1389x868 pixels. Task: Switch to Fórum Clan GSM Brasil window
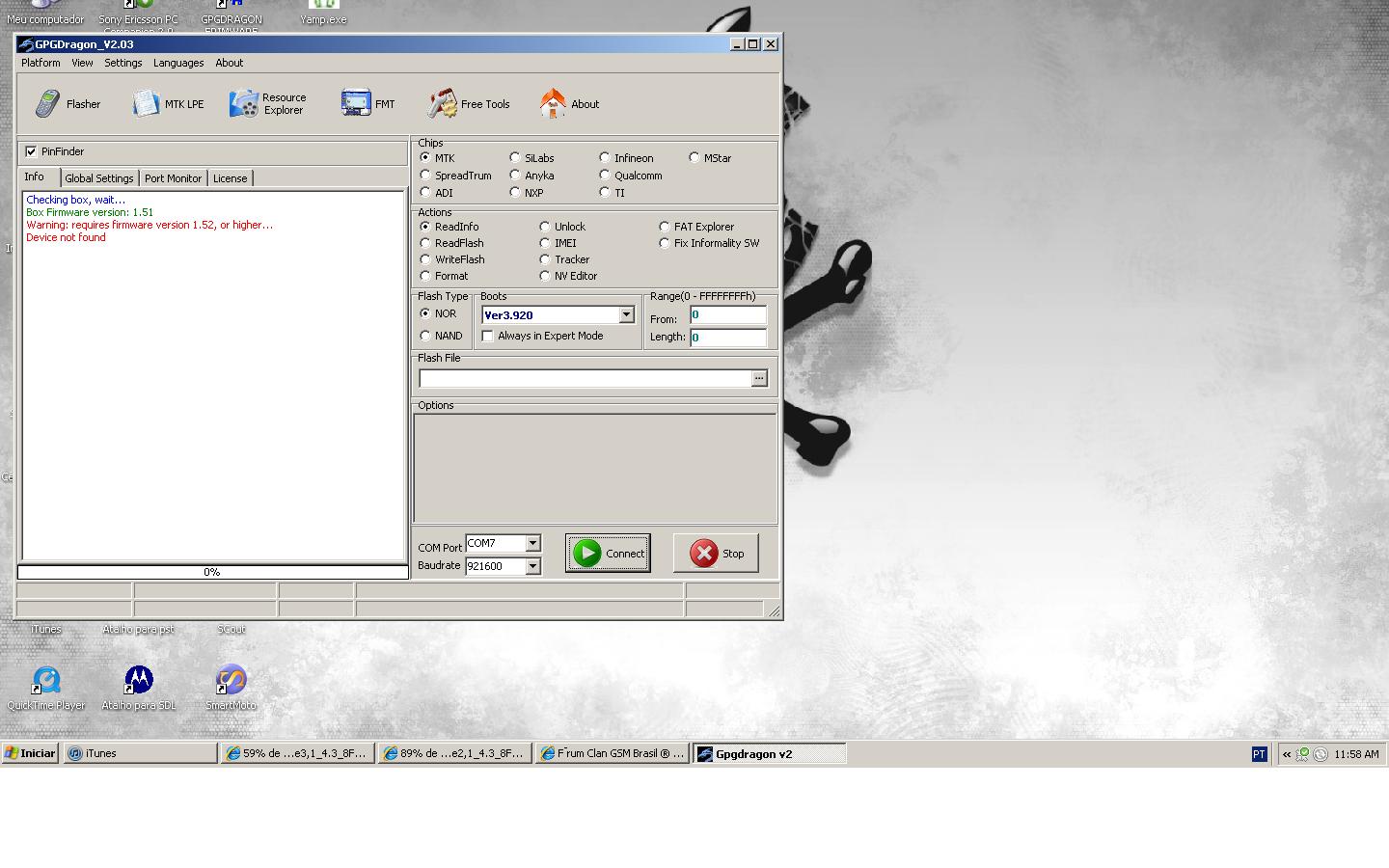coord(613,753)
